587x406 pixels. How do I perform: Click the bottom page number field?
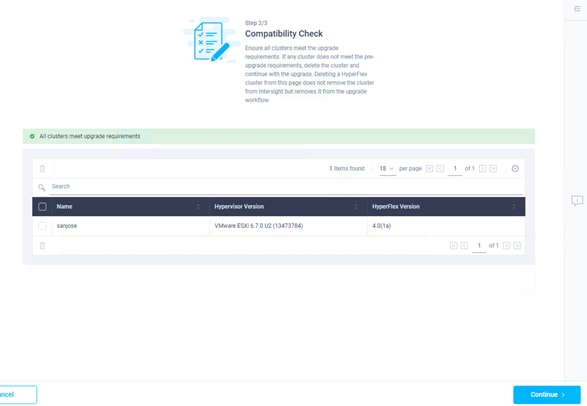coord(479,246)
